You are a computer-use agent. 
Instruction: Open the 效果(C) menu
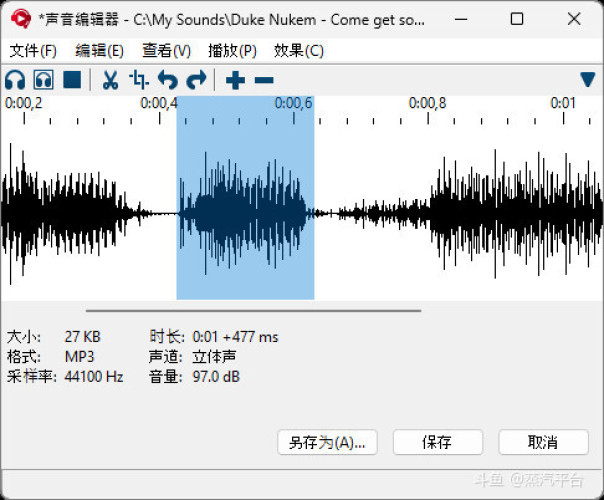coord(299,51)
